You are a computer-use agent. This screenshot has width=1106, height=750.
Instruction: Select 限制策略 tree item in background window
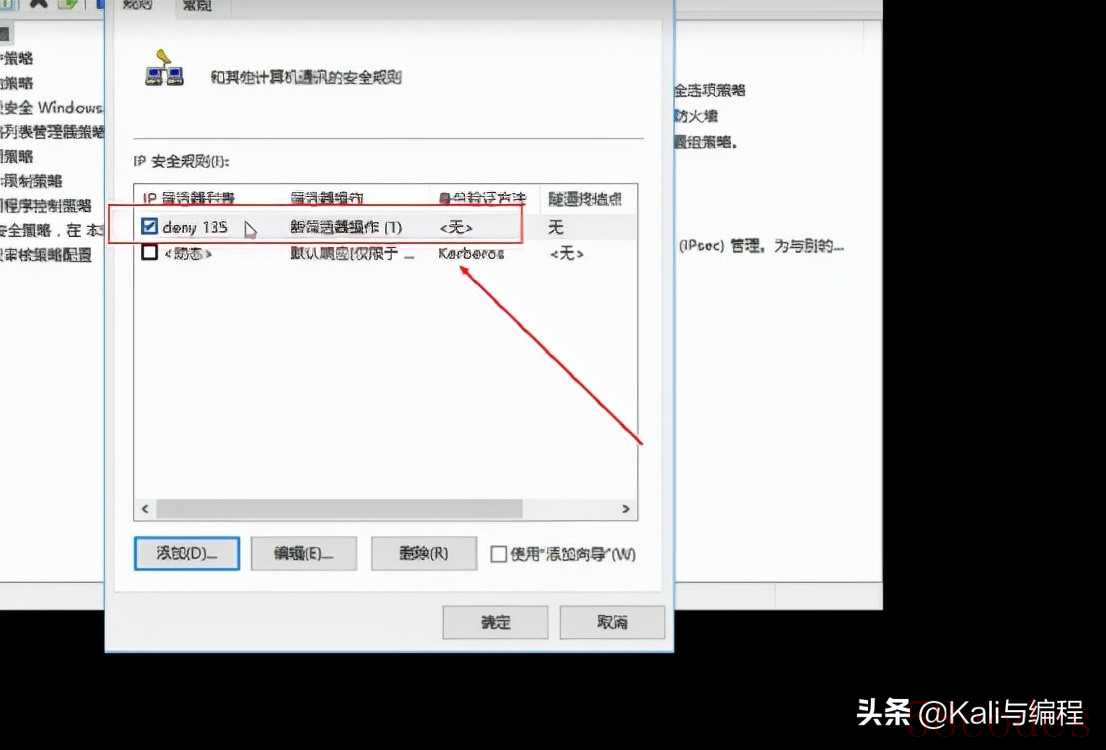click(x=31, y=181)
